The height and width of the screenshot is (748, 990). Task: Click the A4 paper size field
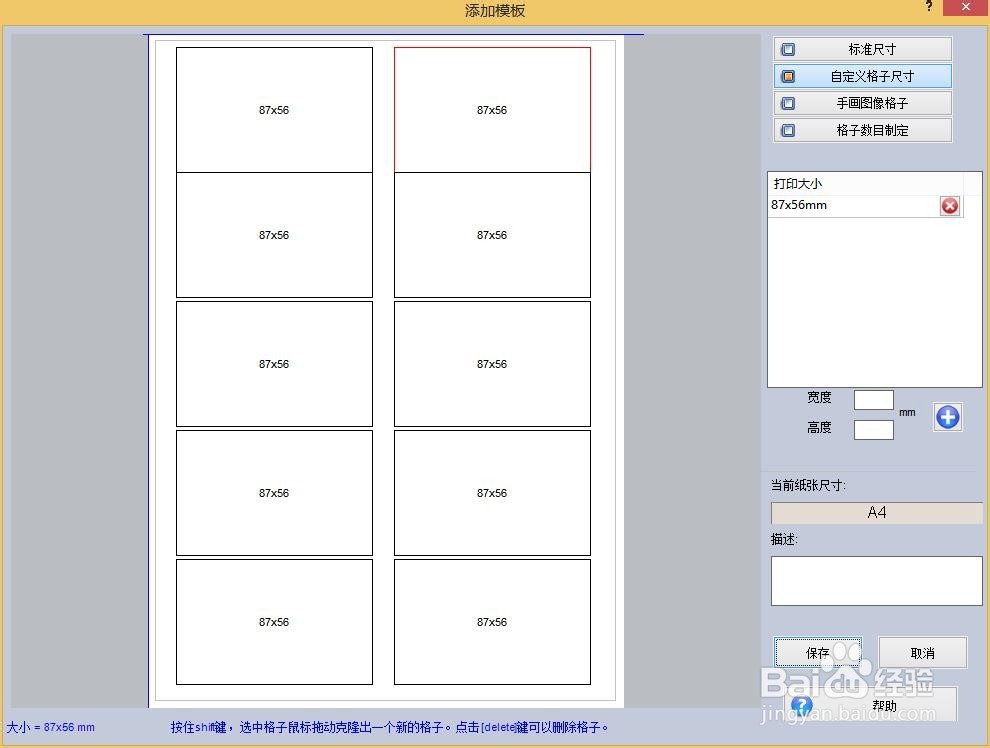coord(876,512)
